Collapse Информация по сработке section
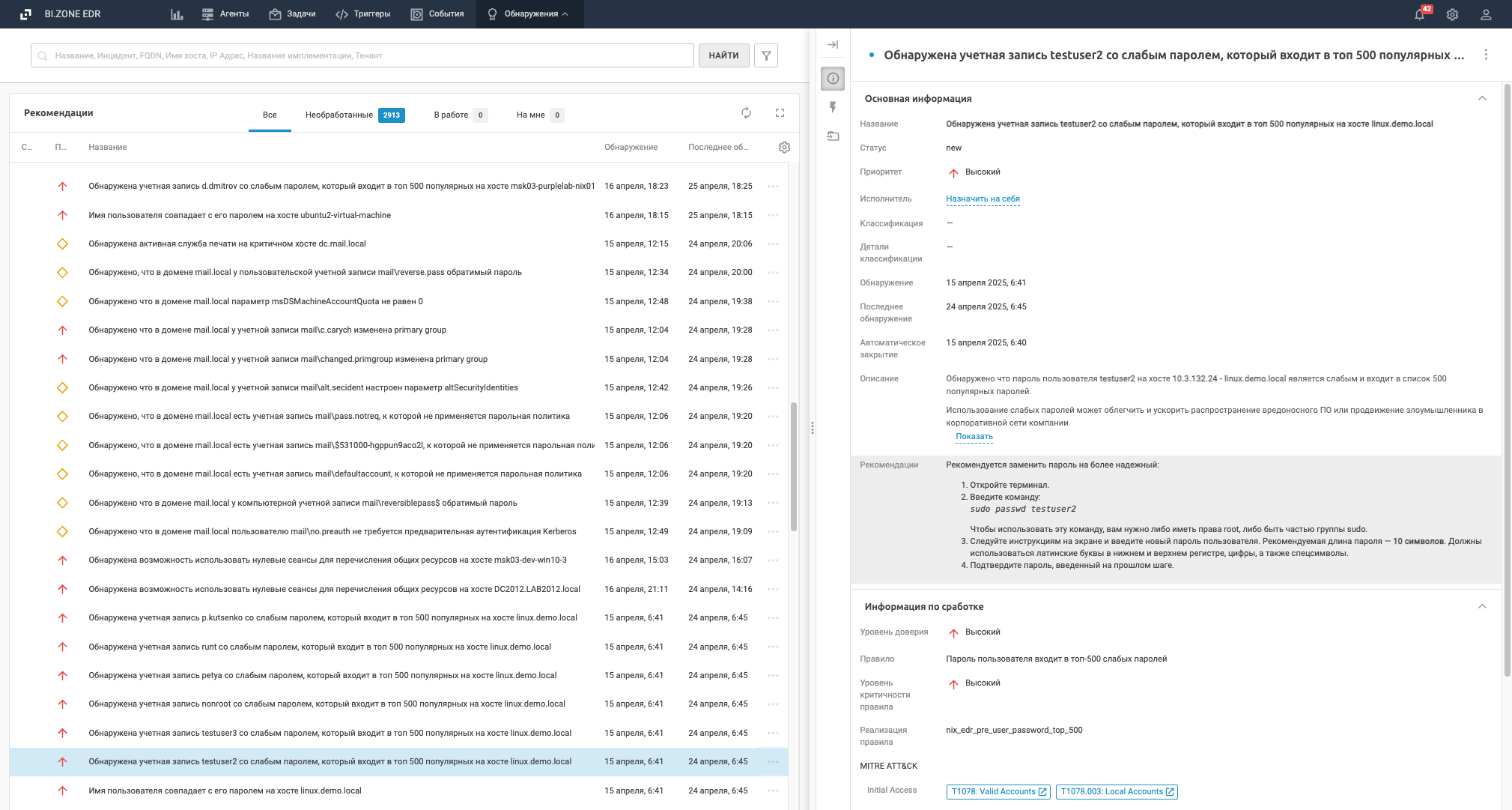The width and height of the screenshot is (1512, 810). click(1482, 606)
